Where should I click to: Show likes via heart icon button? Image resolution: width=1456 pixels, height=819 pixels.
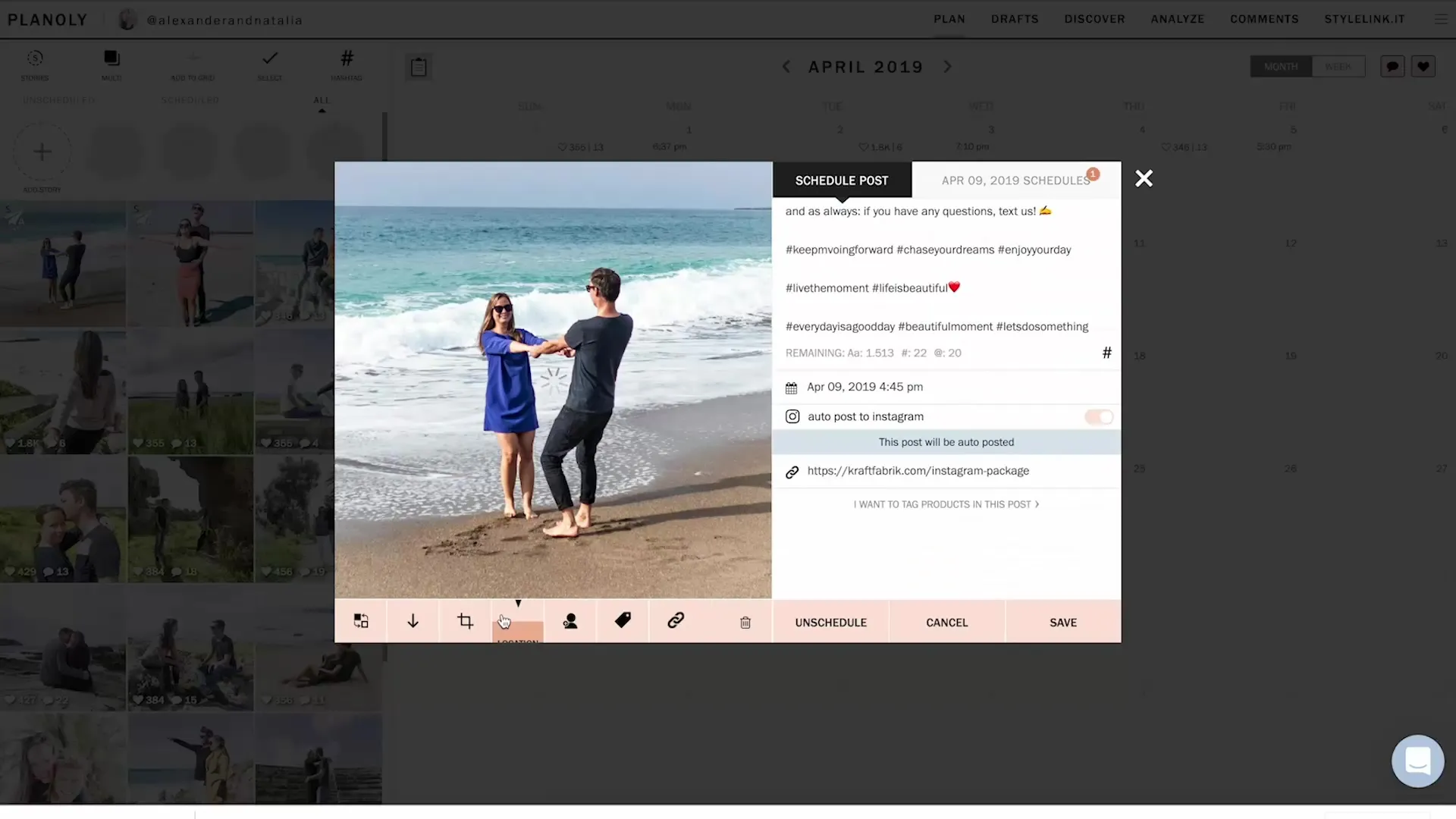(1423, 67)
